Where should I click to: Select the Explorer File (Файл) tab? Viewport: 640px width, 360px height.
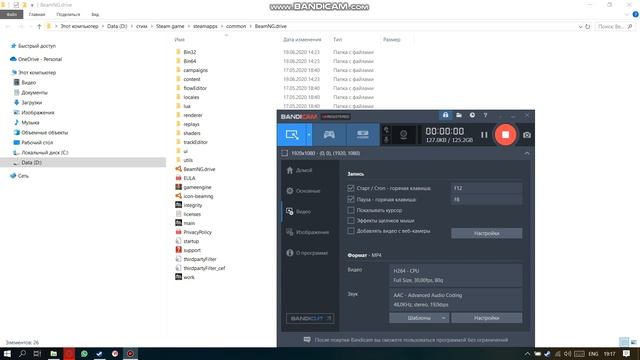tap(11, 14)
